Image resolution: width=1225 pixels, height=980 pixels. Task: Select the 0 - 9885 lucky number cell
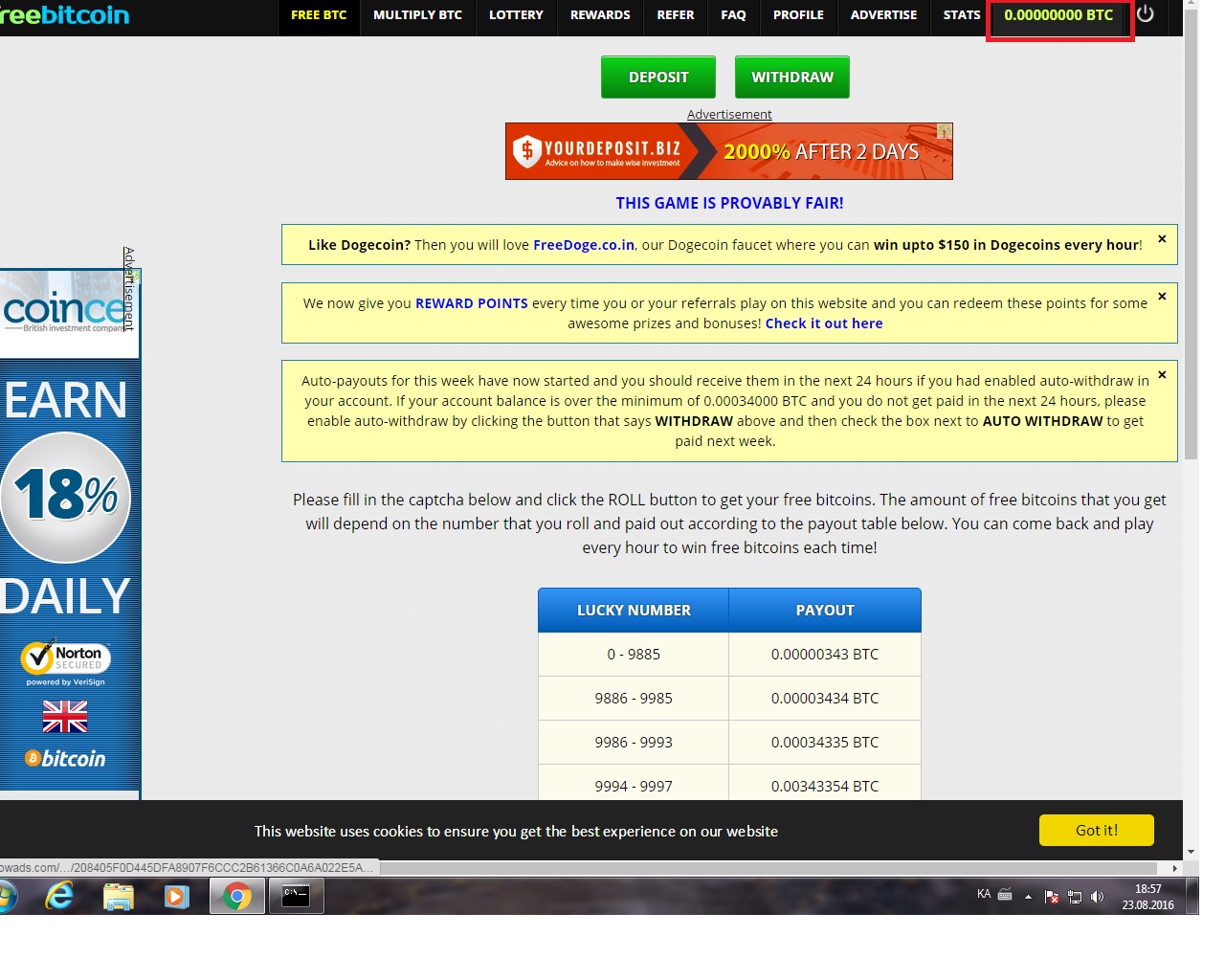634,655
